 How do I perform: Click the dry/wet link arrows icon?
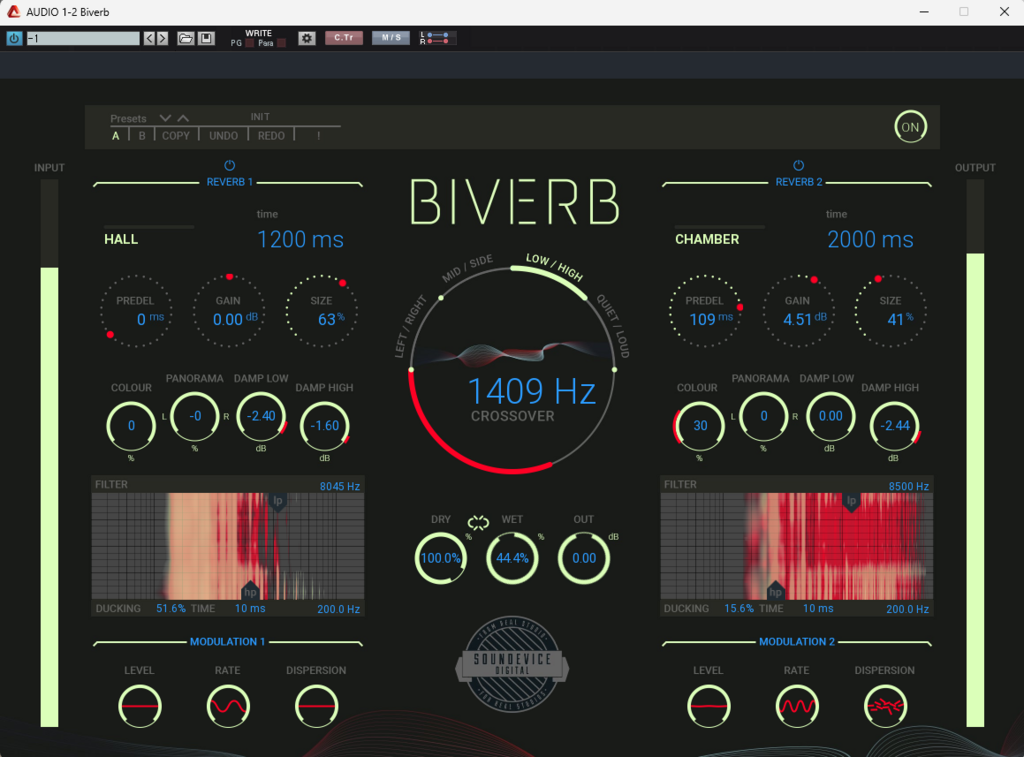(478, 523)
